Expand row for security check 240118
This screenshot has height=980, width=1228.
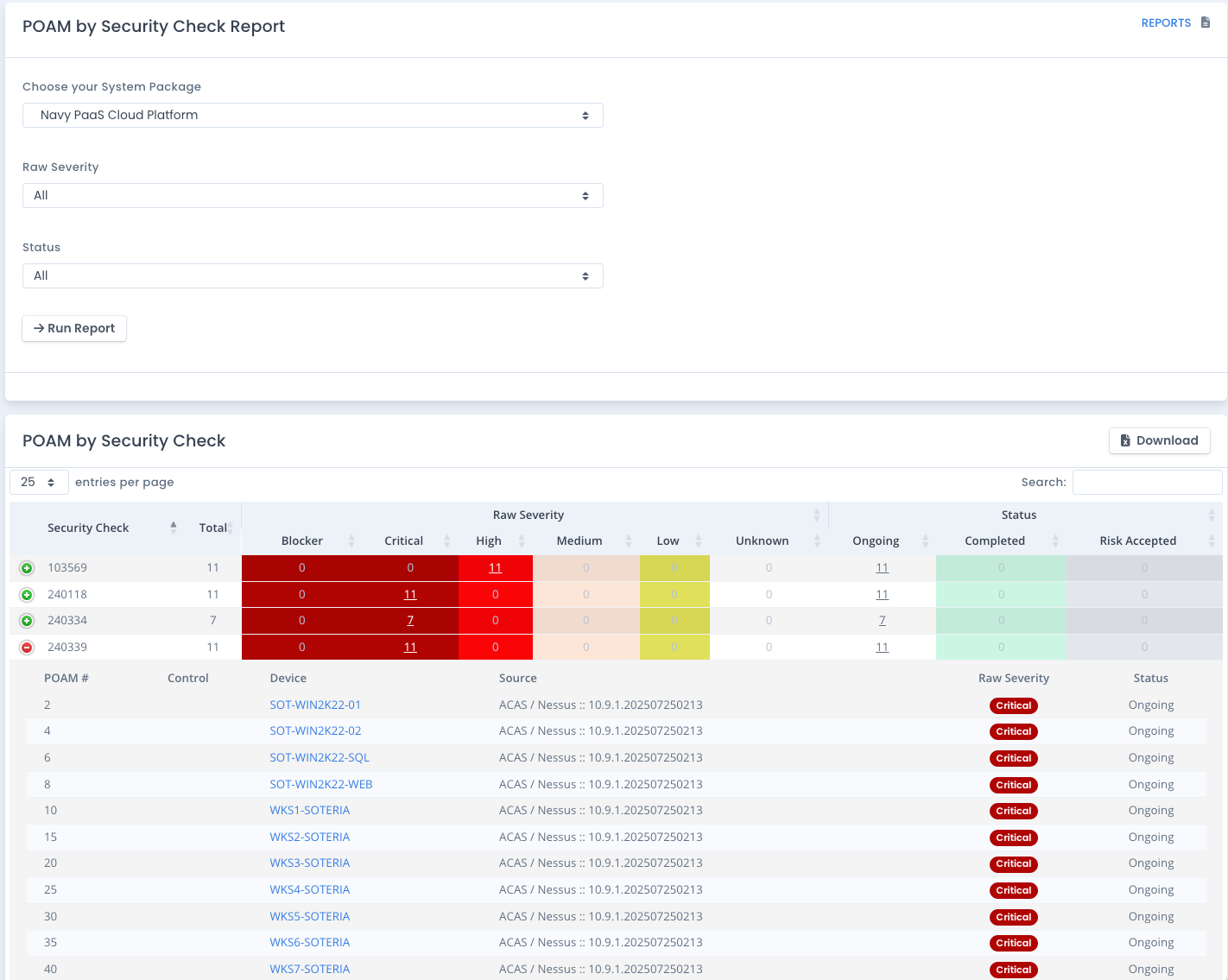pyautogui.click(x=27, y=595)
